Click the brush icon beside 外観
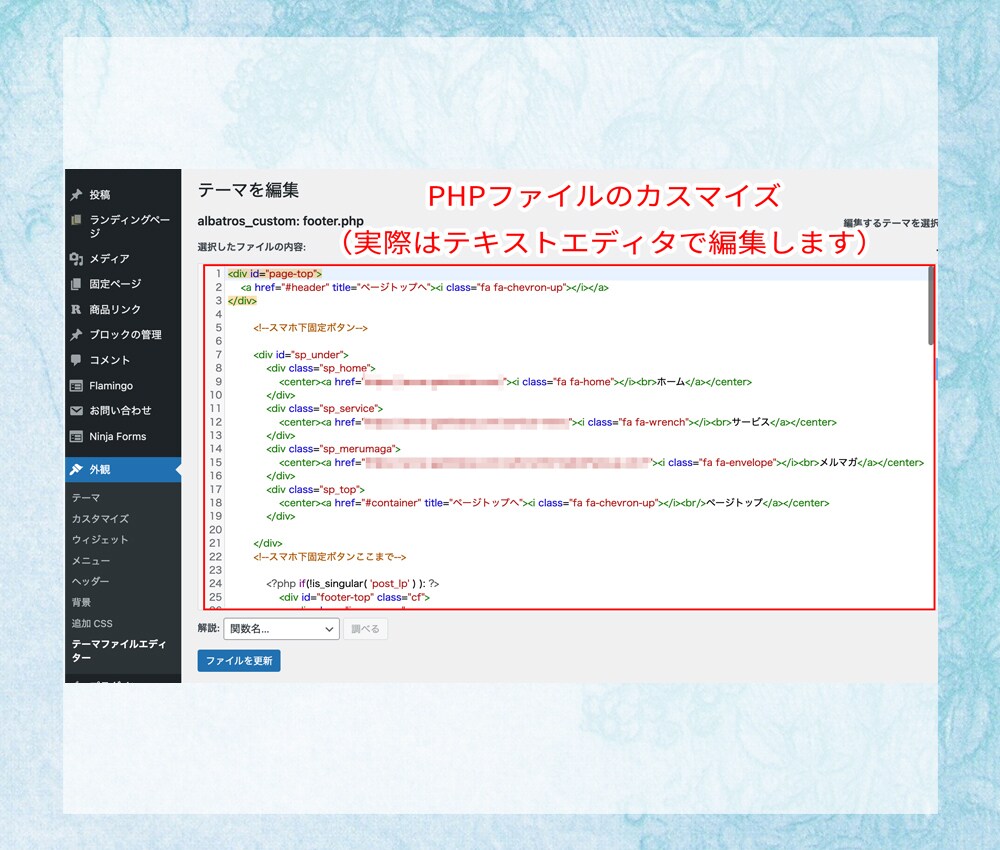 77,469
